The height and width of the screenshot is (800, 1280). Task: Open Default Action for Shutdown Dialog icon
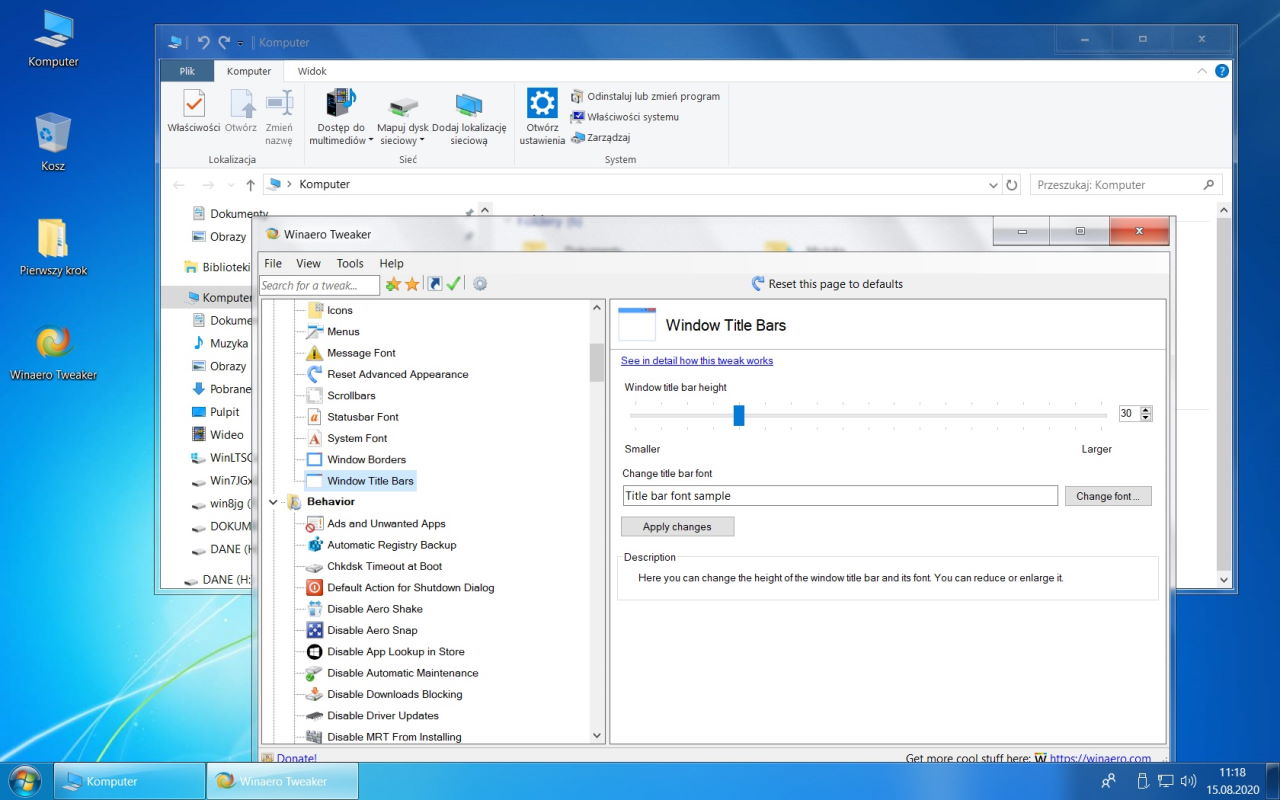pyautogui.click(x=315, y=587)
